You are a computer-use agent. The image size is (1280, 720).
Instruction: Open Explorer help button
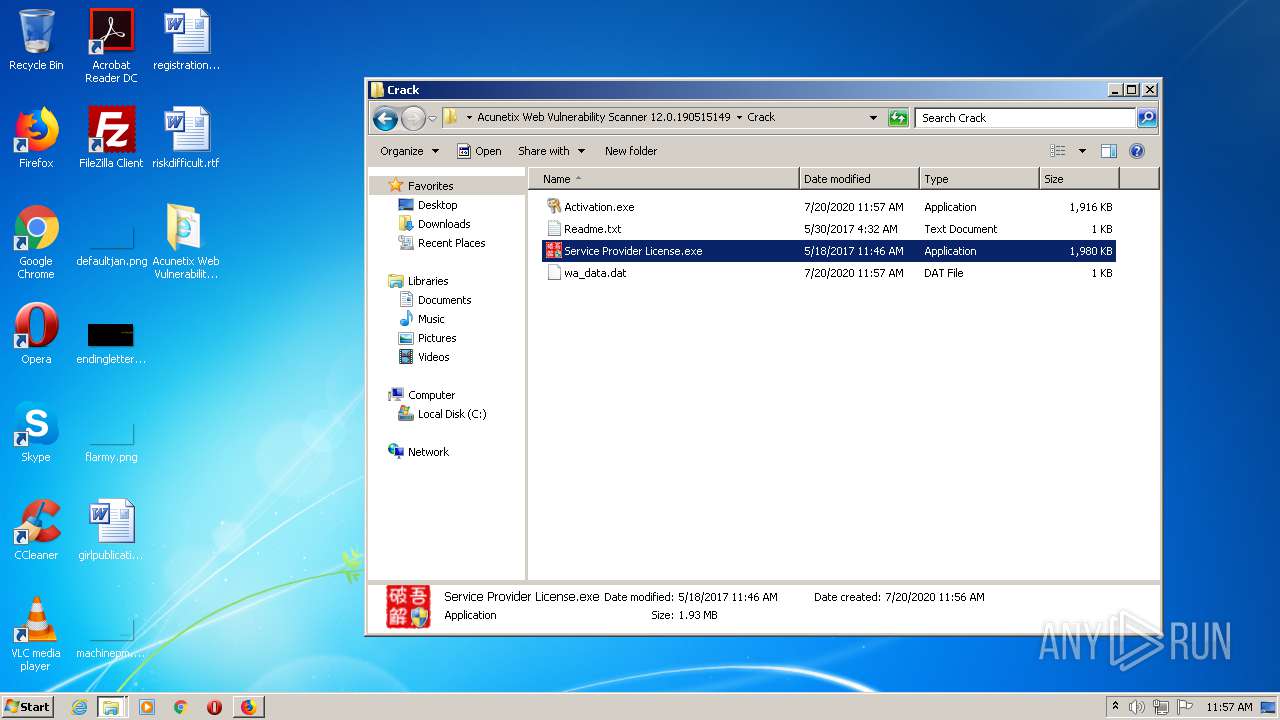click(1137, 151)
